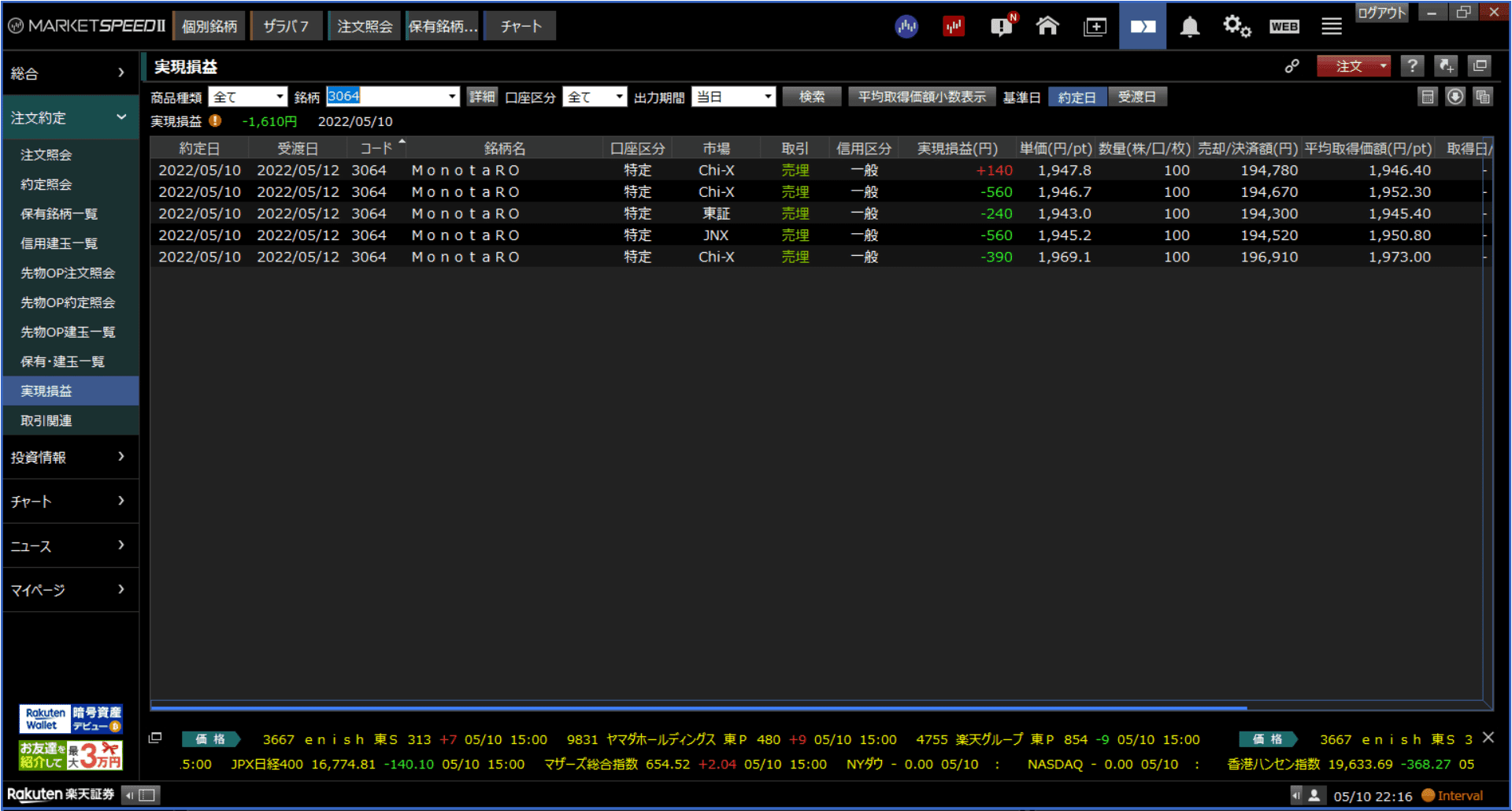
Task: Open the 口座区分 dropdown
Action: 595,97
